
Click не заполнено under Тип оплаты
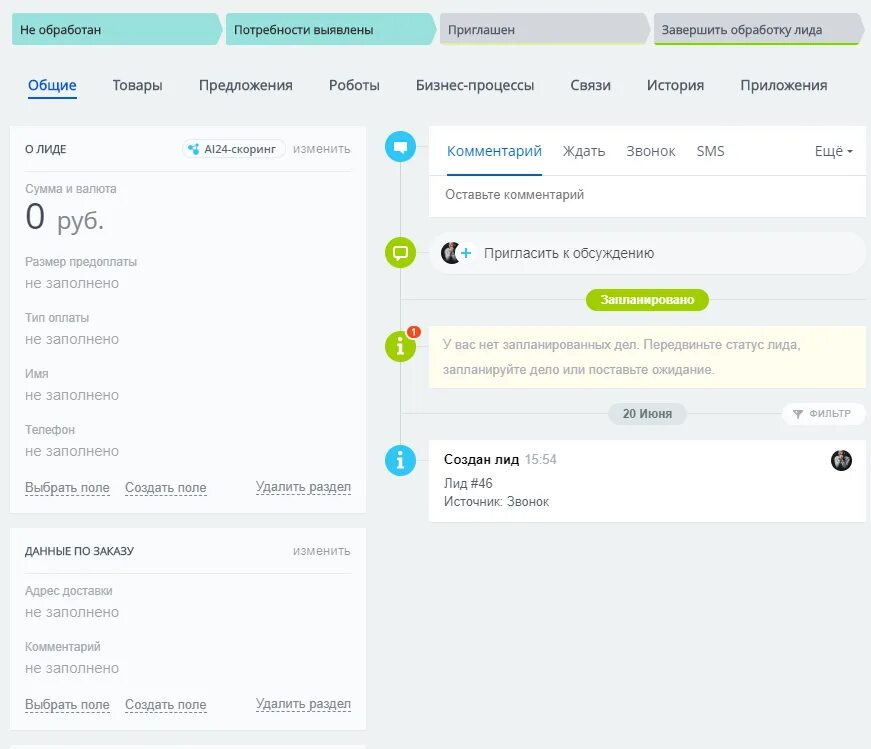(x=72, y=339)
